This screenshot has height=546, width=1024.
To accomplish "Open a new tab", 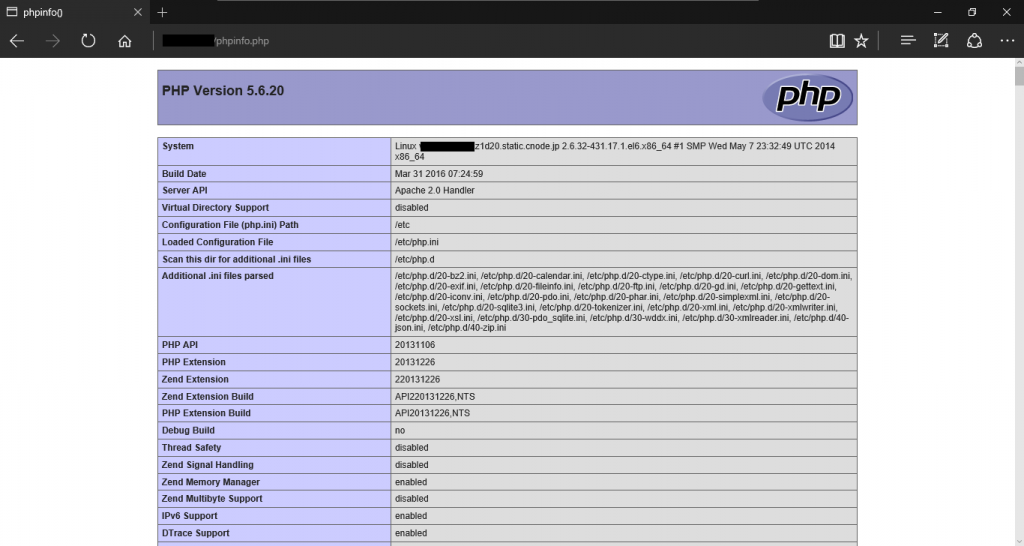I will coord(162,12).
